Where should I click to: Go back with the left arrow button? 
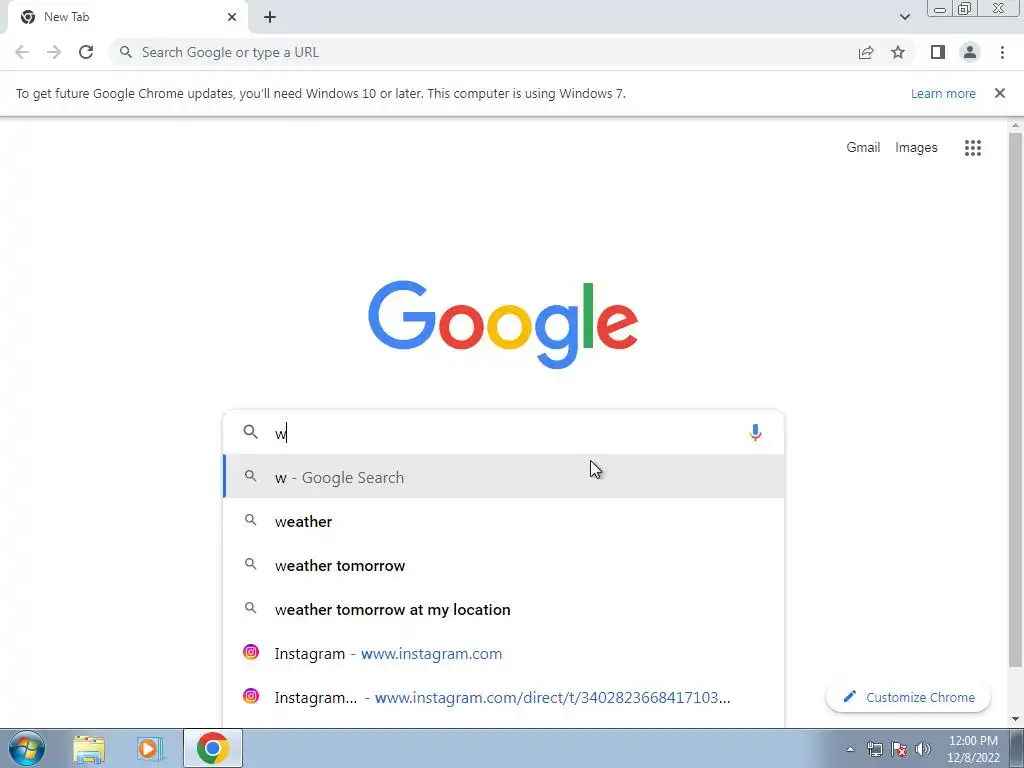pyautogui.click(x=22, y=52)
